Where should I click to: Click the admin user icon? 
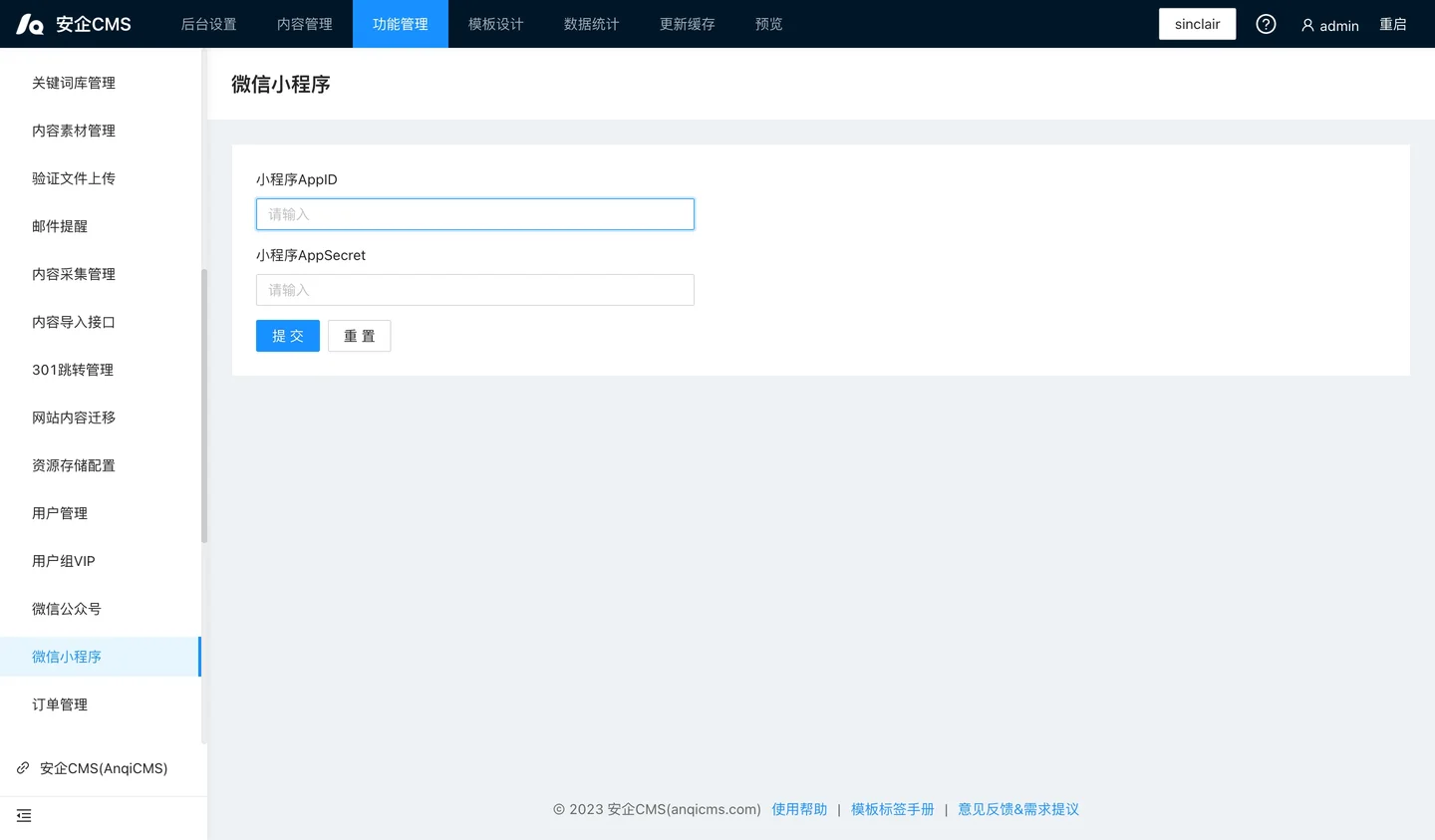pyautogui.click(x=1307, y=25)
